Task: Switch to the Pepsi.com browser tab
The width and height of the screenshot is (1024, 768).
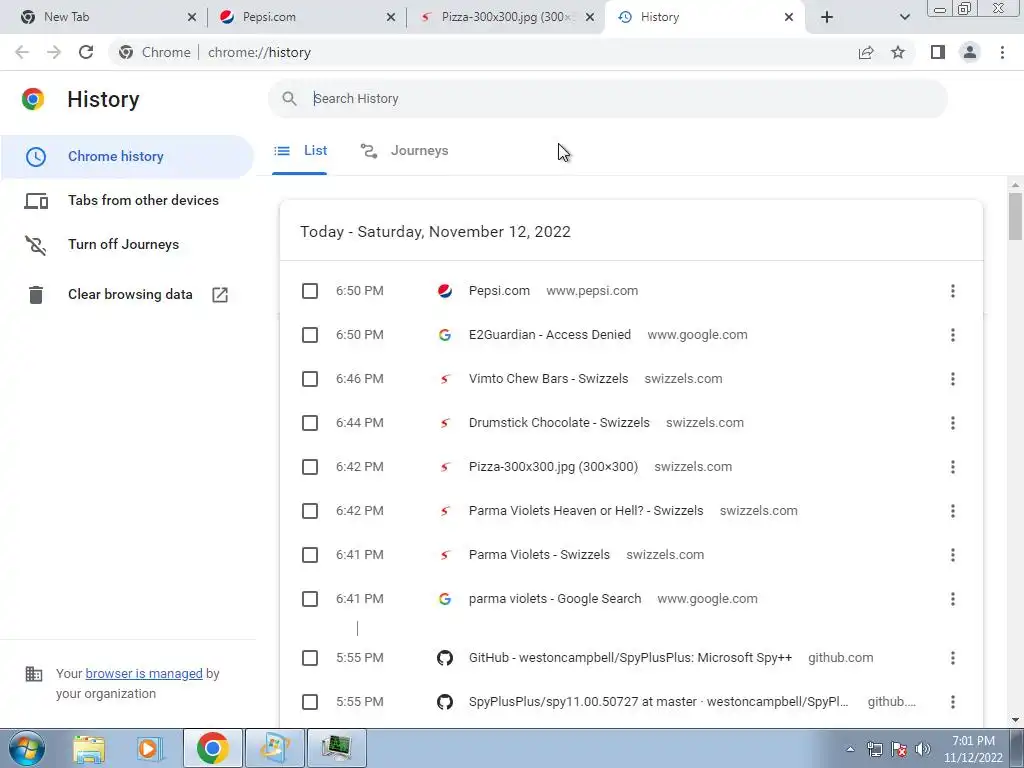Action: (x=307, y=17)
